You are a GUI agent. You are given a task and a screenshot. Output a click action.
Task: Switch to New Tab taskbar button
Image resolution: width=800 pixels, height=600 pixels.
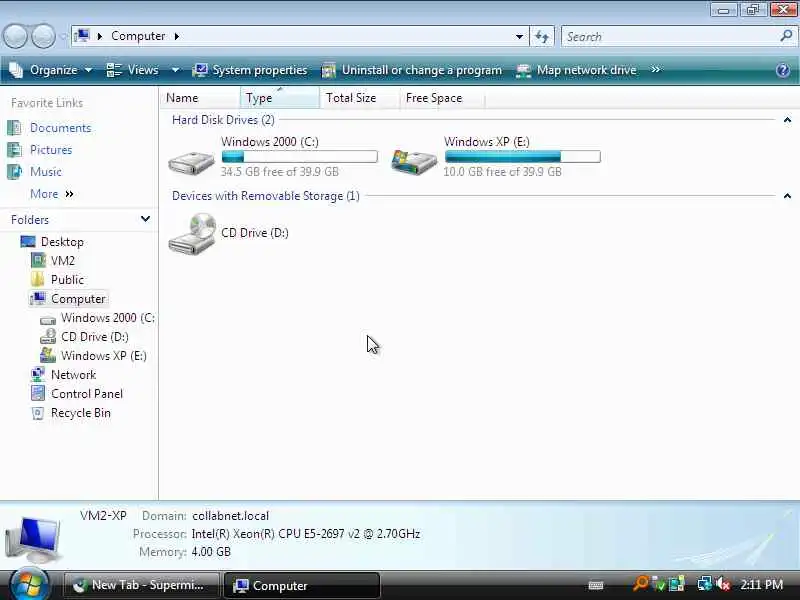pyautogui.click(x=141, y=585)
